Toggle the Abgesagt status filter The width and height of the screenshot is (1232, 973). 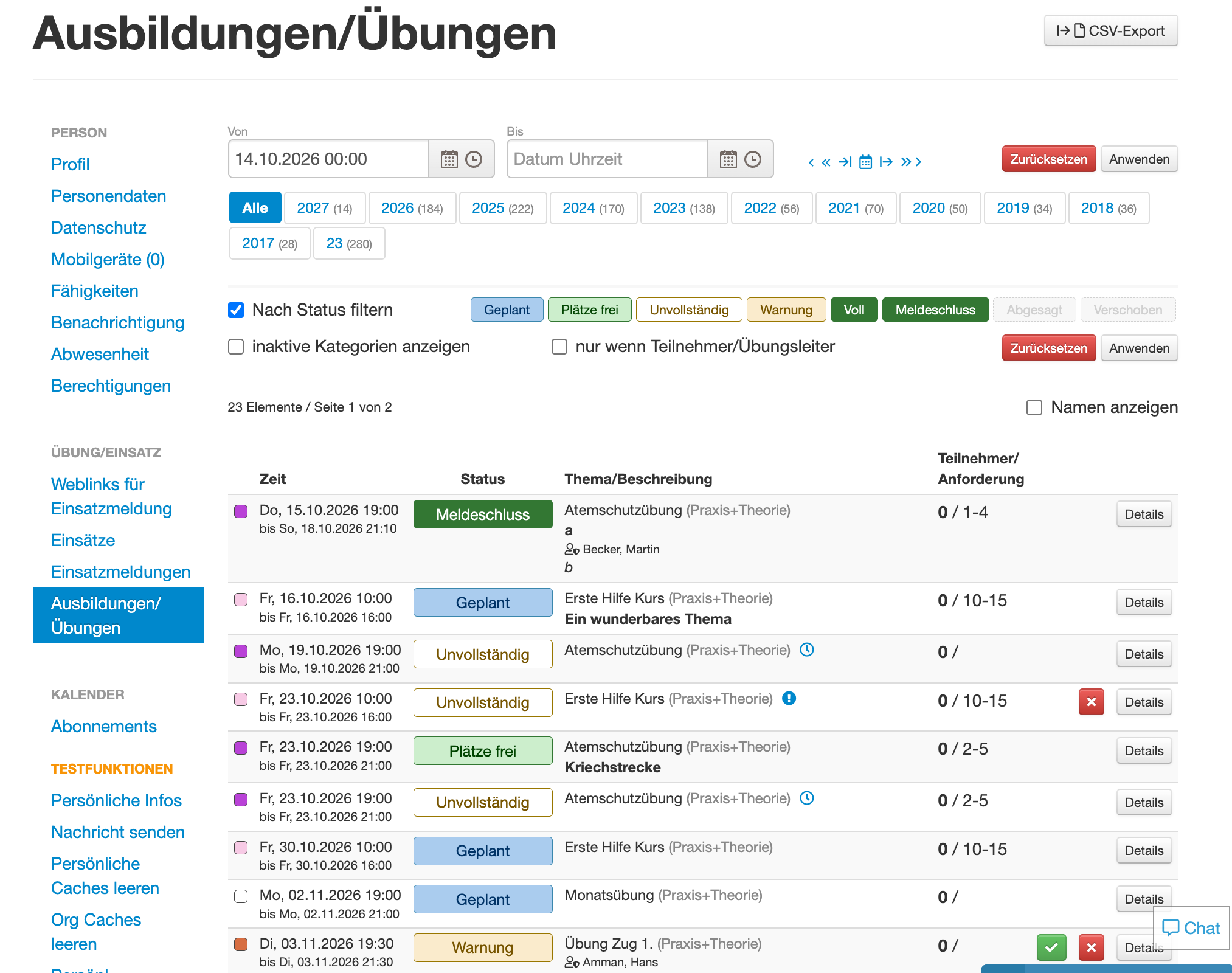(x=1034, y=310)
